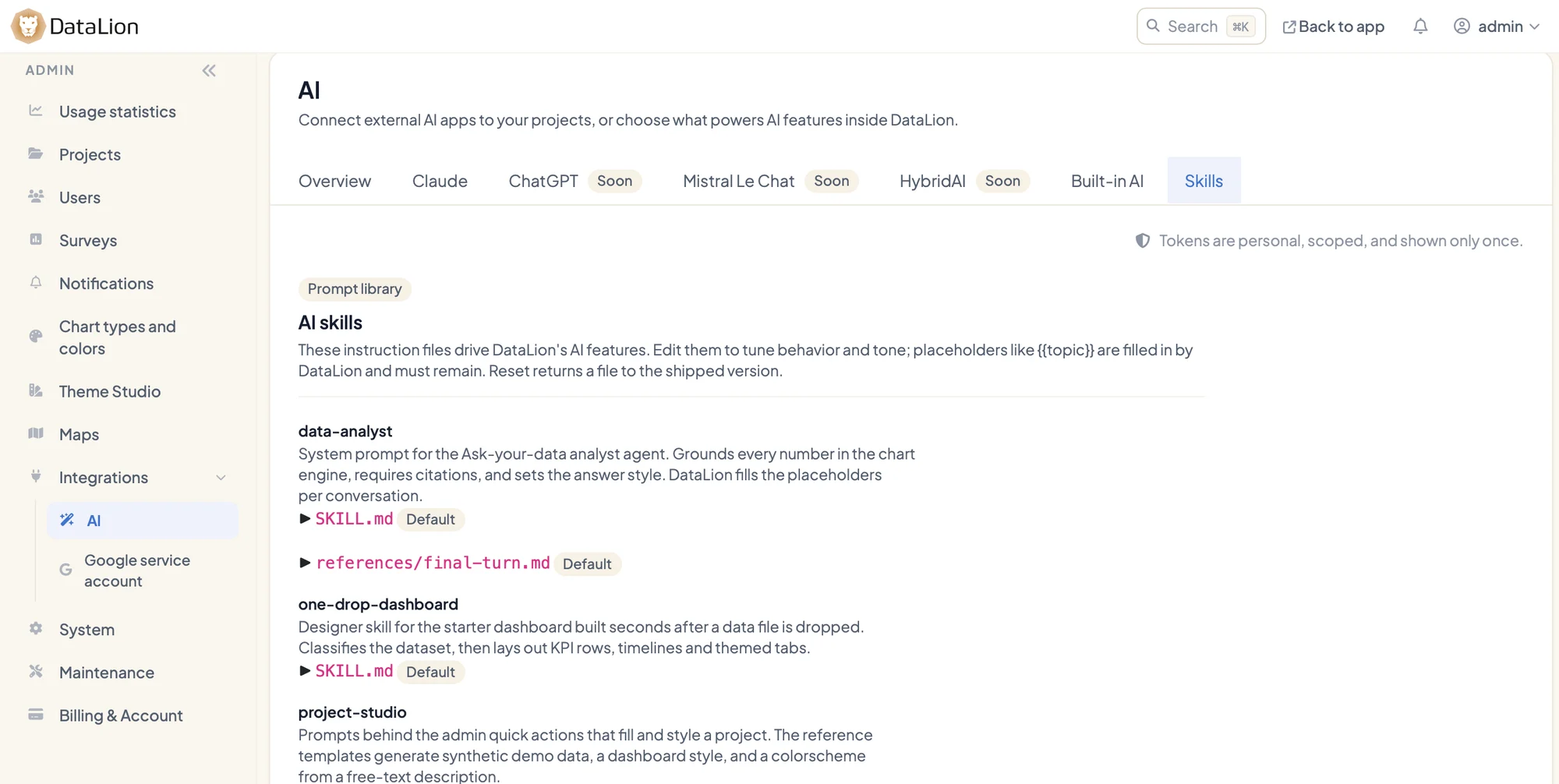Go to Users in sidebar

tap(80, 197)
